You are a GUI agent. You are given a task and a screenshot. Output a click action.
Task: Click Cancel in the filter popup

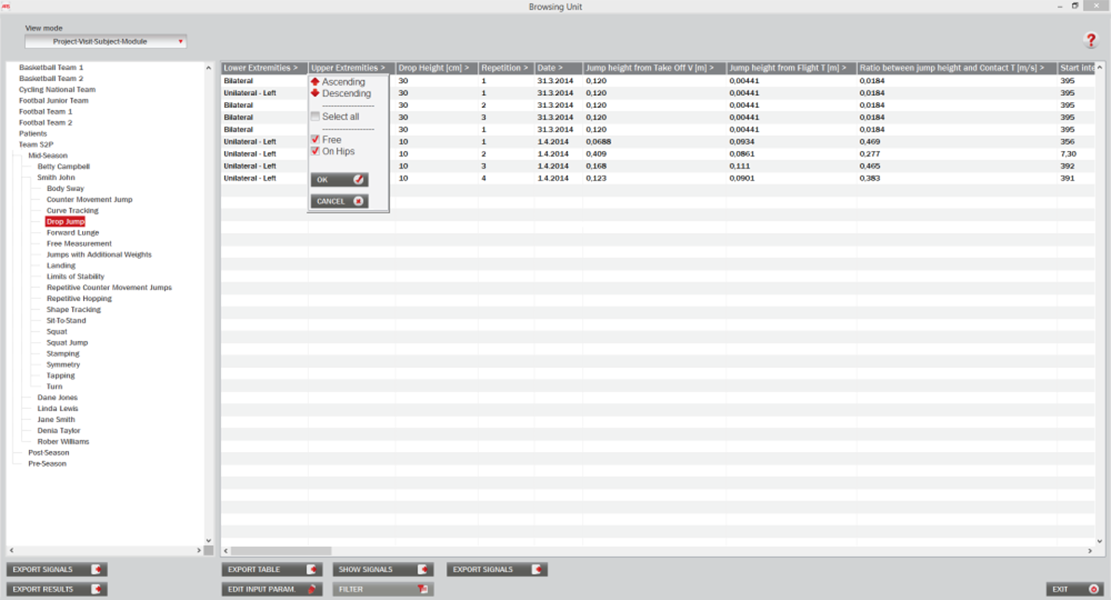pyautogui.click(x=339, y=201)
